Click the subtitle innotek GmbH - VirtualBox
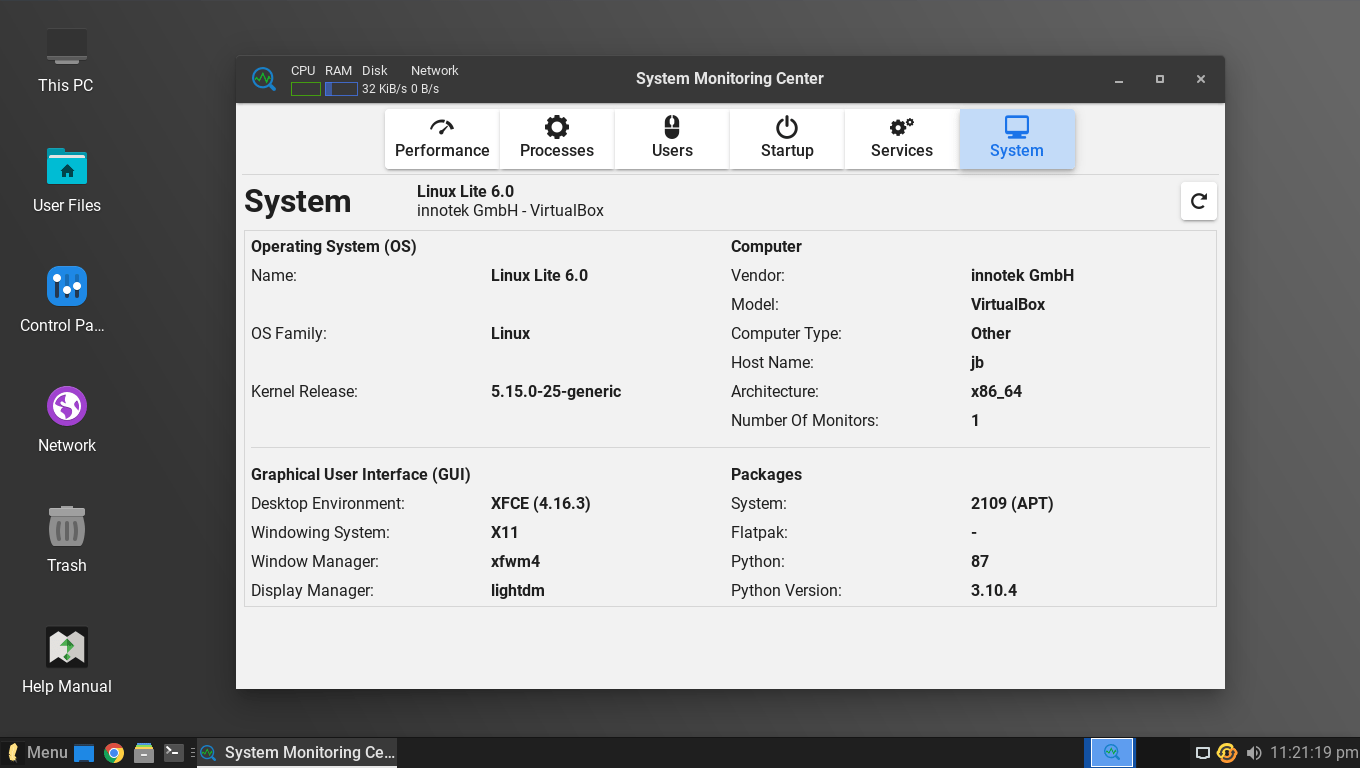This screenshot has width=1360, height=768. tap(510, 210)
